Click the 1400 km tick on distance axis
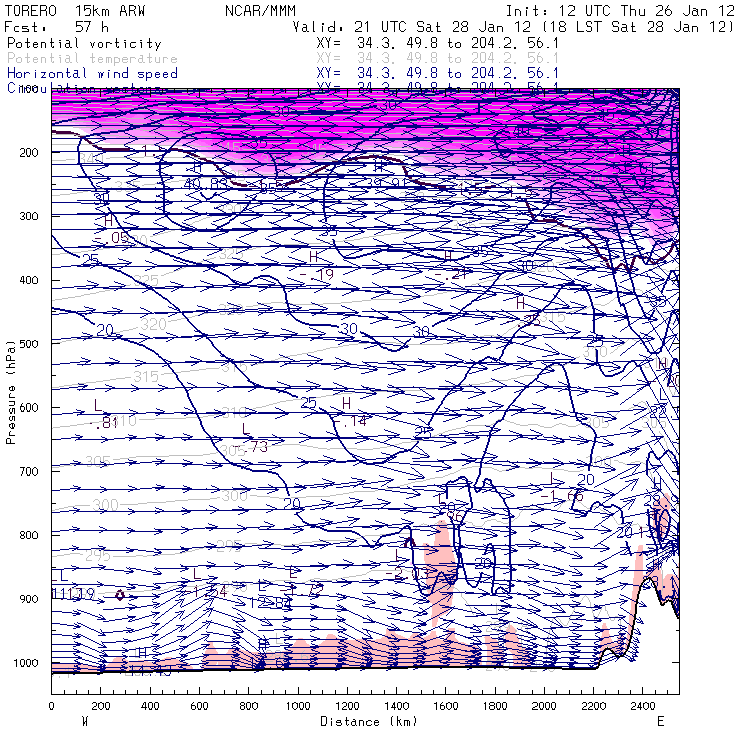 point(396,706)
